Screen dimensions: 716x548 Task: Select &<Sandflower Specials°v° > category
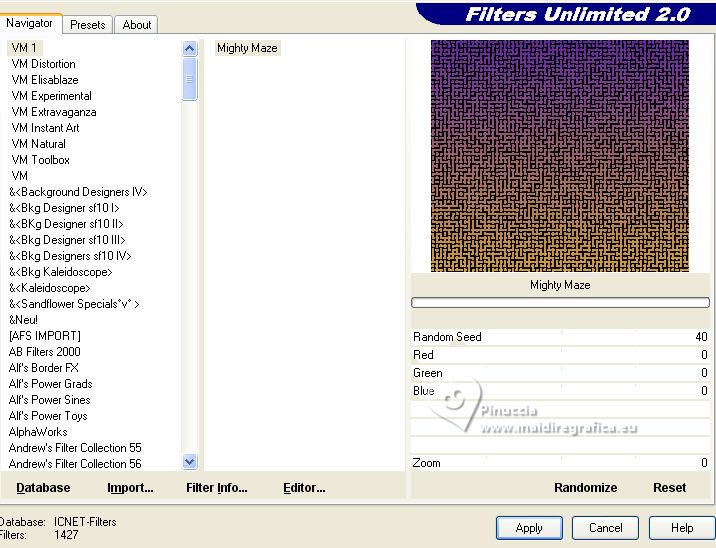click(x=74, y=304)
